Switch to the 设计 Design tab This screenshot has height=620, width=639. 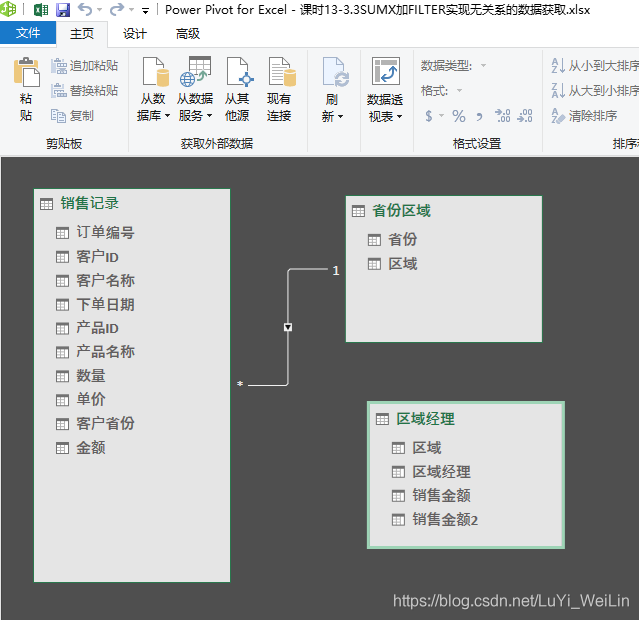point(135,34)
